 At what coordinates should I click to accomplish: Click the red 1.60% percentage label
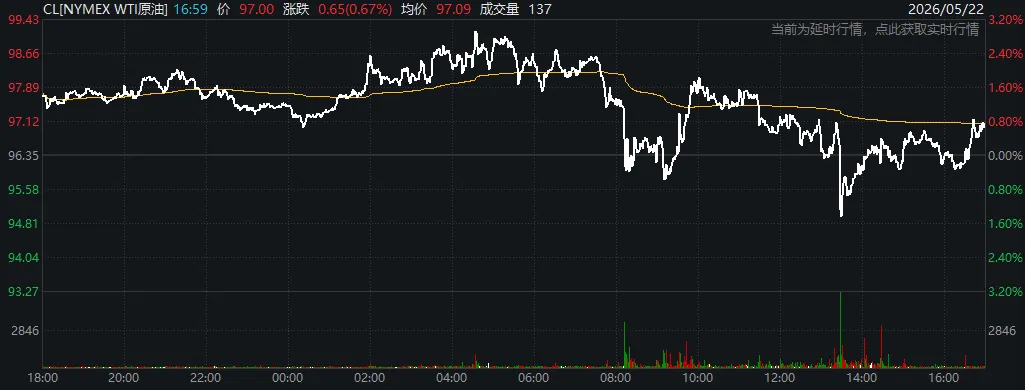[1006, 88]
